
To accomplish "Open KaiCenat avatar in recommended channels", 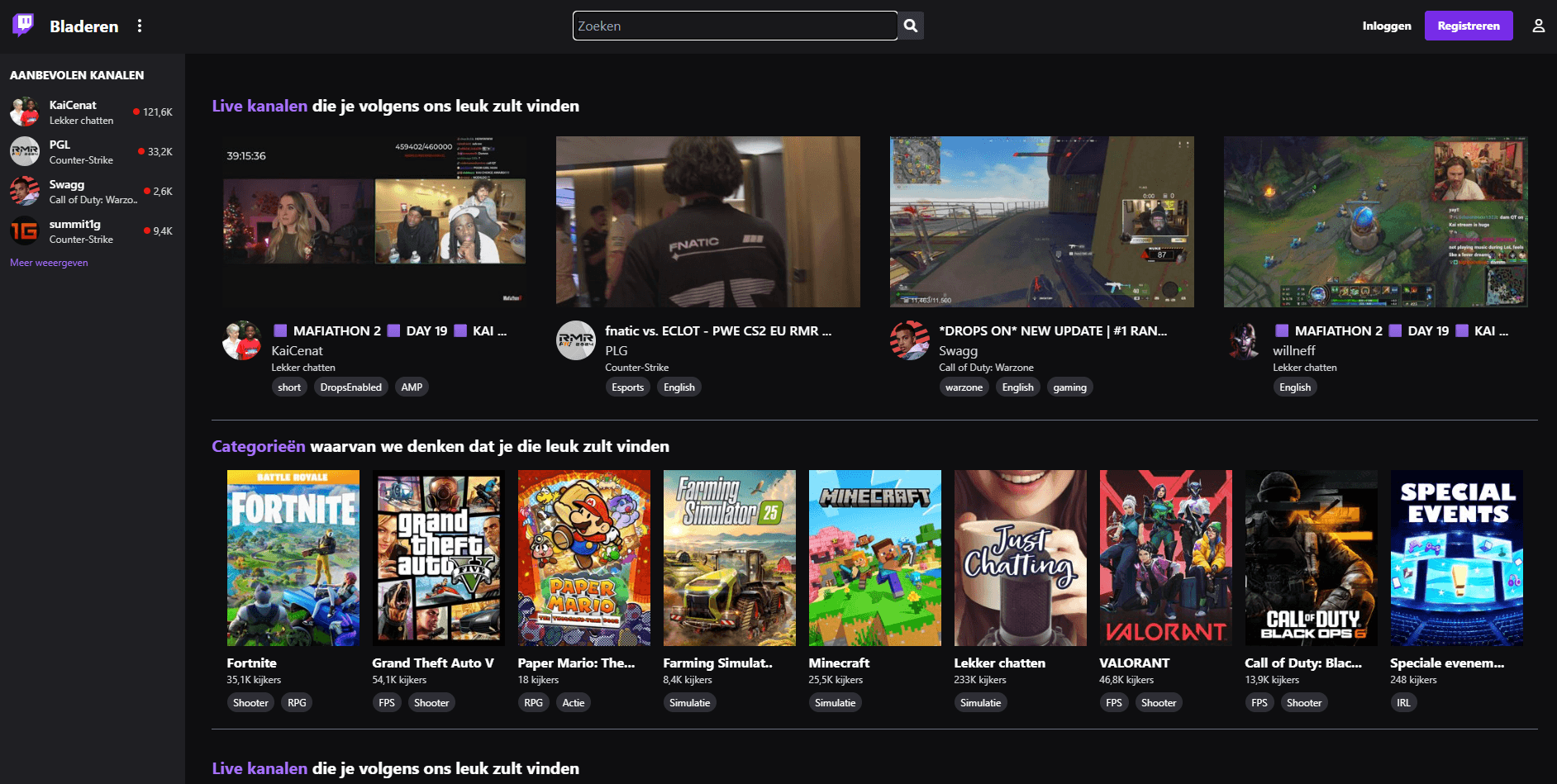I will click(25, 112).
